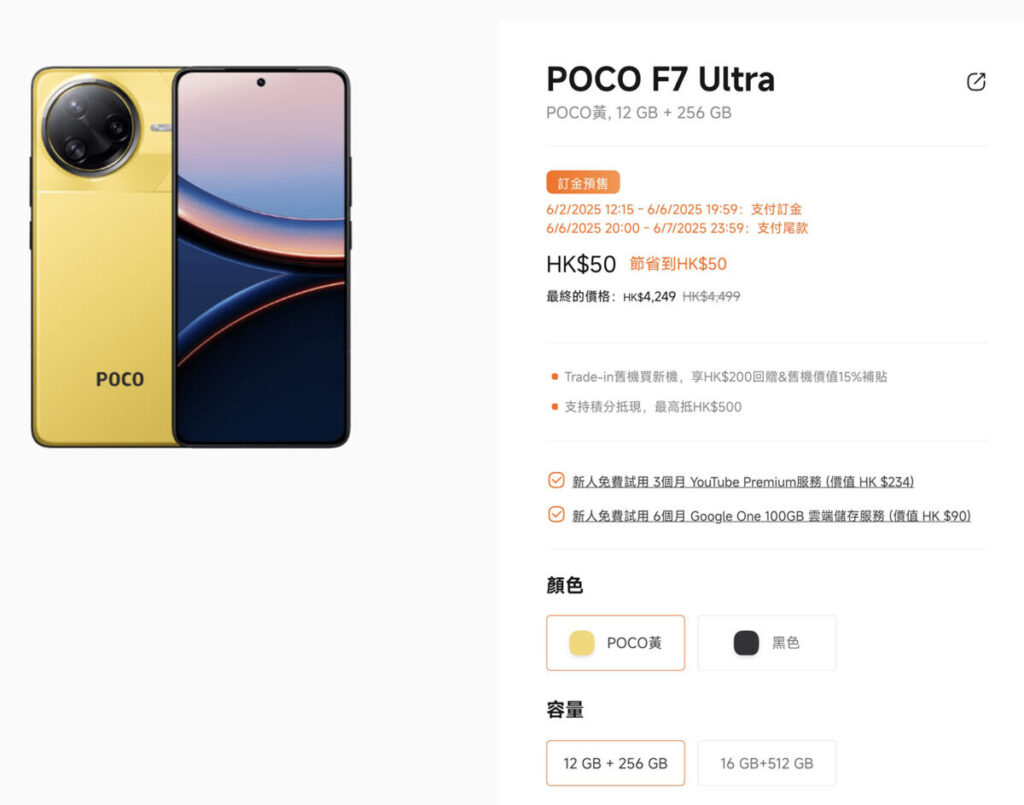
Task: Choose the 黑色 color option
Action: point(767,643)
